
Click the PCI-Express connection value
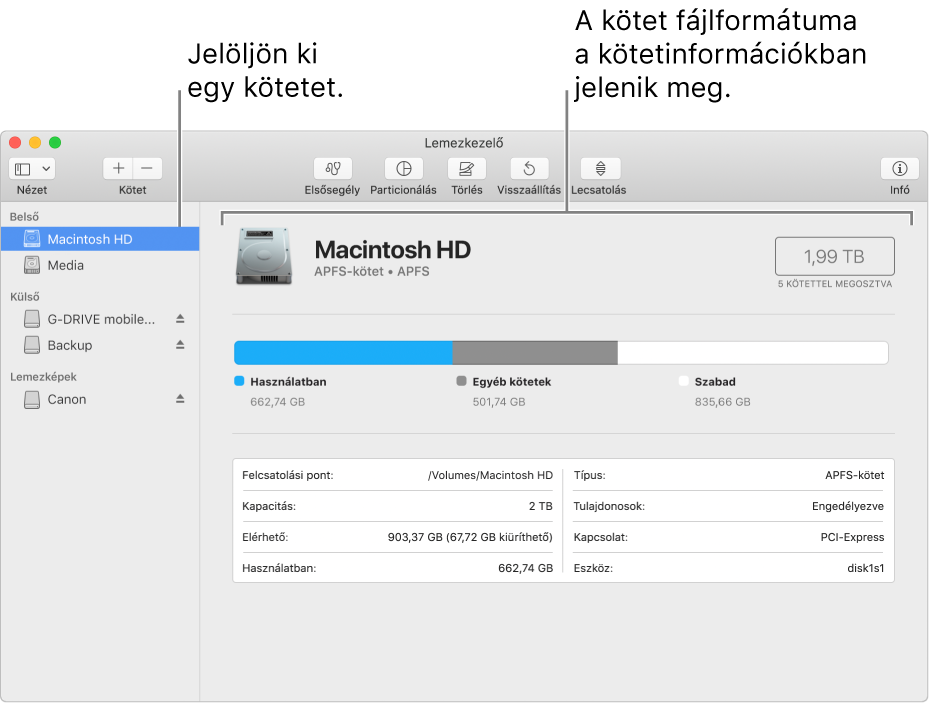click(x=852, y=537)
